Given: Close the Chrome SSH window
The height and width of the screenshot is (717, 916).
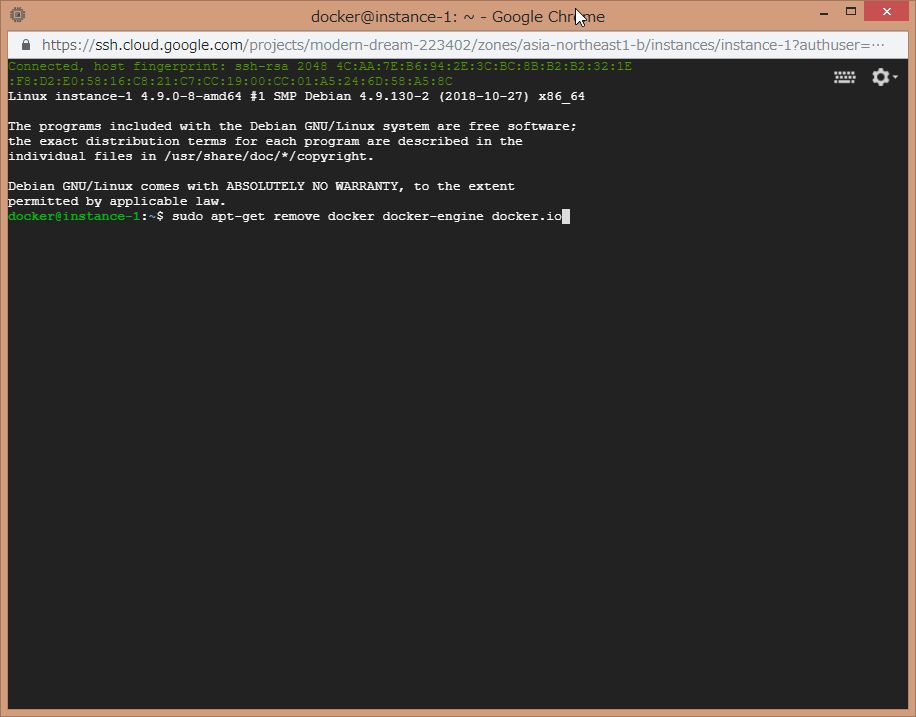Looking at the screenshot, I should tap(886, 11).
